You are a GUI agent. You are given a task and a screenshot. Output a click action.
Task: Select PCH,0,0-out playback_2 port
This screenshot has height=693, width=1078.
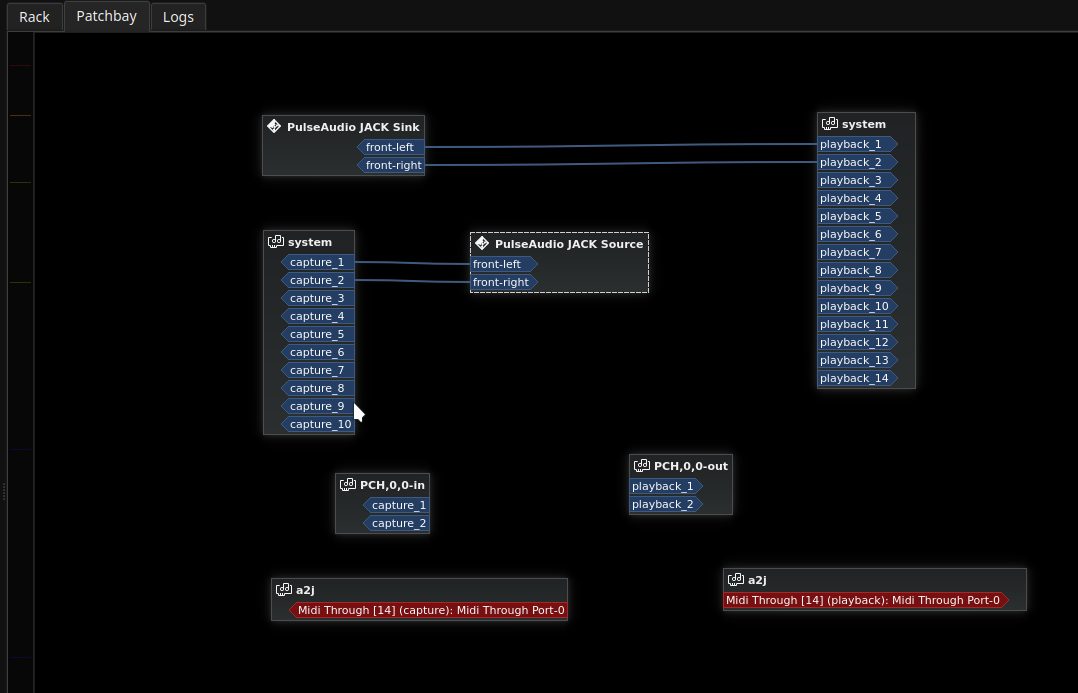click(666, 504)
